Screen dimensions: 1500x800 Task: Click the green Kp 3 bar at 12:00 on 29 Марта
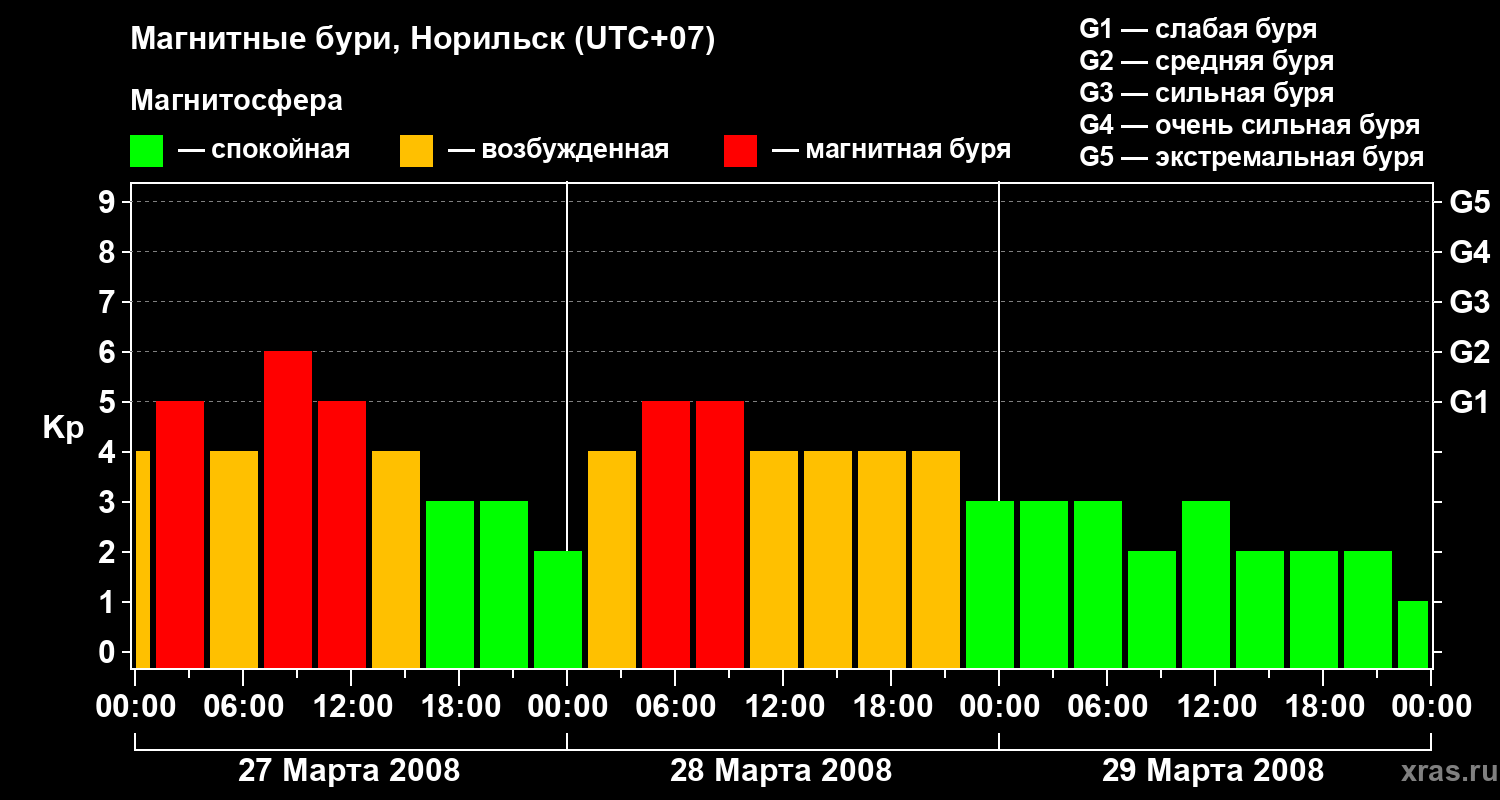coord(1206,584)
